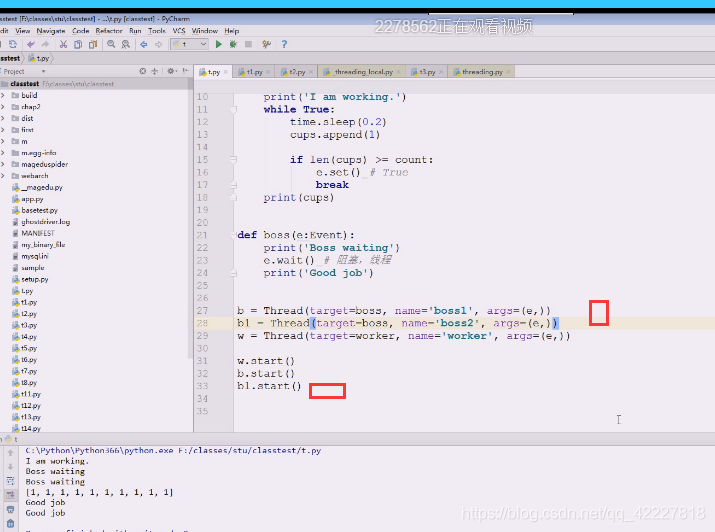
Task: Click the Forward navigation arrow
Action: 158,44
